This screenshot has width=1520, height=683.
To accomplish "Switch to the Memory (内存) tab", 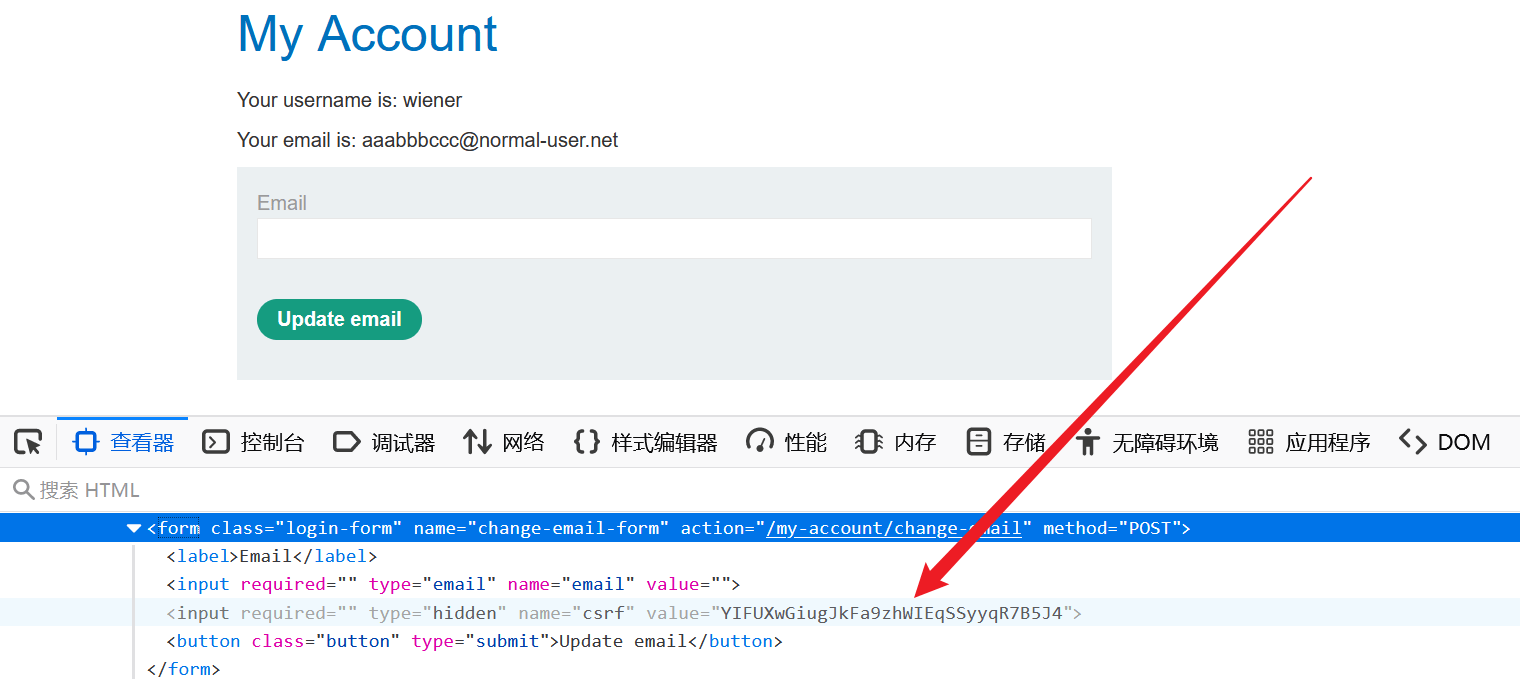I will (x=895, y=442).
